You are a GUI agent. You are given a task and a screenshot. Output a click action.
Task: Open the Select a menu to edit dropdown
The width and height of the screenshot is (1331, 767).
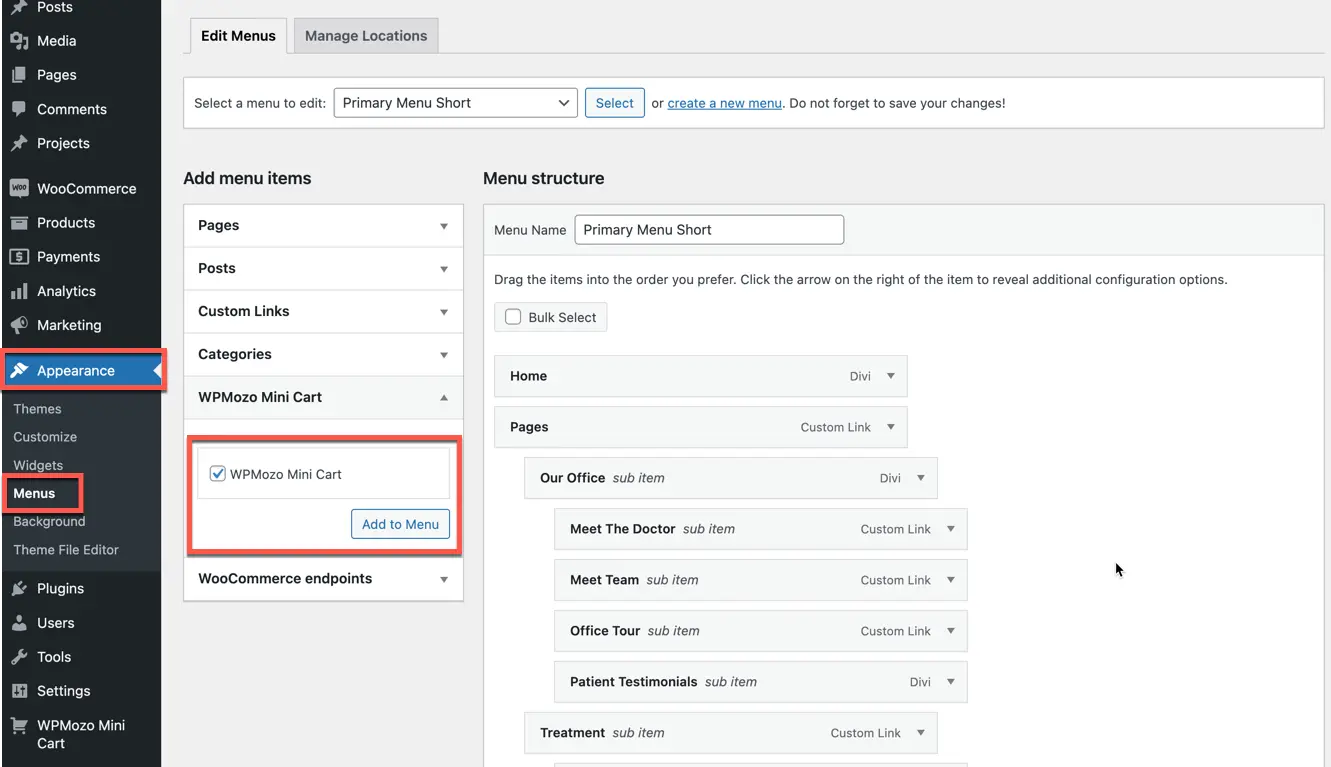pyautogui.click(x=455, y=103)
